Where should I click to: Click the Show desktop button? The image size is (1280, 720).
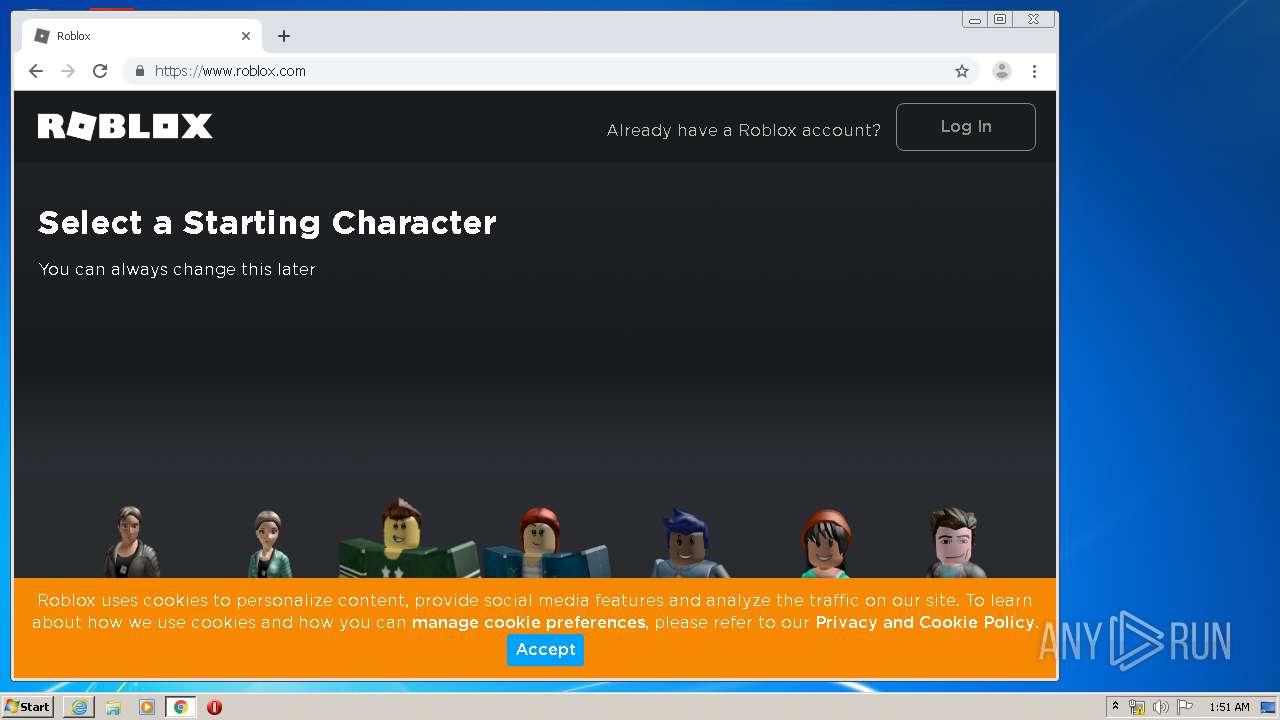coord(1270,707)
